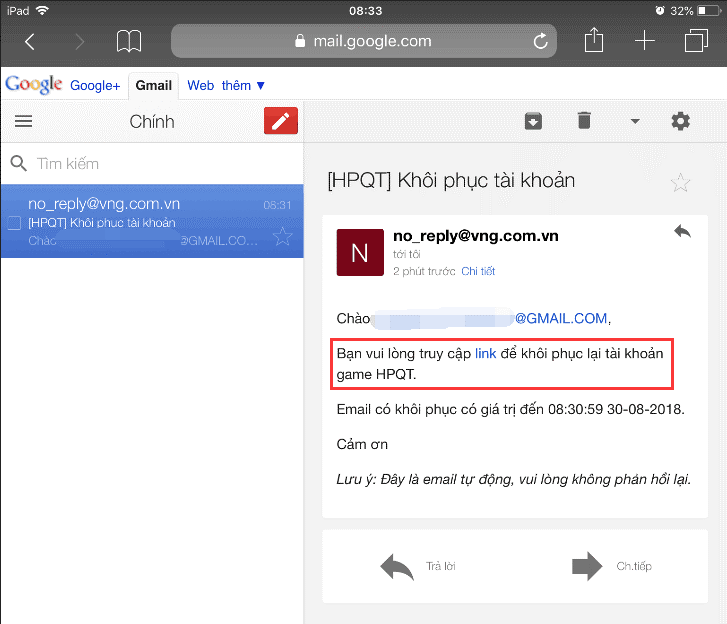Expand message details via "Chi tiết"

(478, 271)
